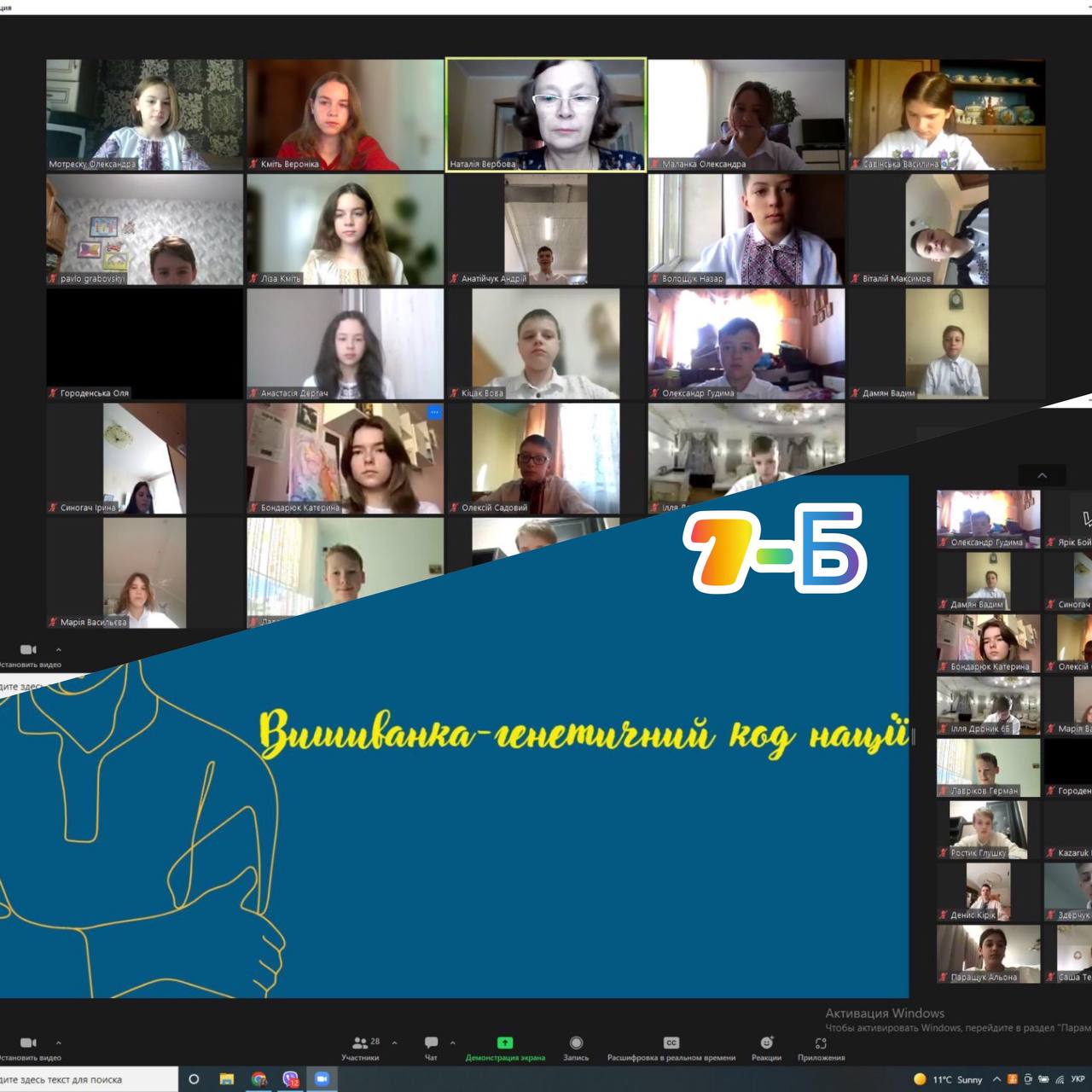Start recording with the Запись icon
The image size is (1092, 1092).
coord(576,1043)
